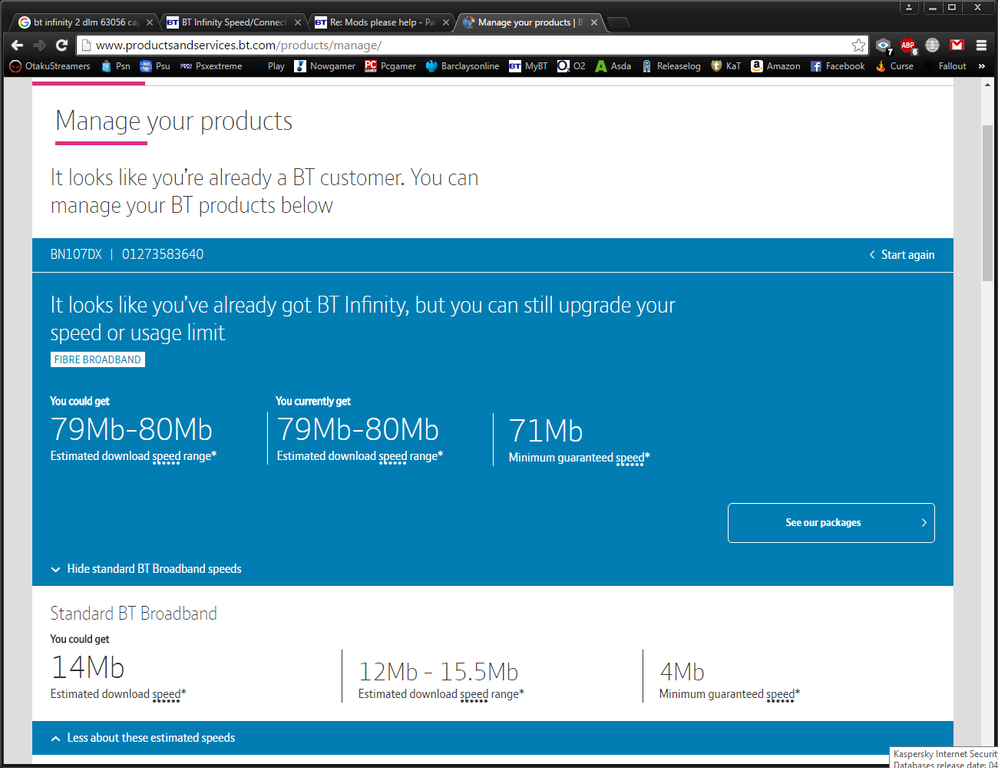
Task: Open the Psn bookmark
Action: coord(116,66)
